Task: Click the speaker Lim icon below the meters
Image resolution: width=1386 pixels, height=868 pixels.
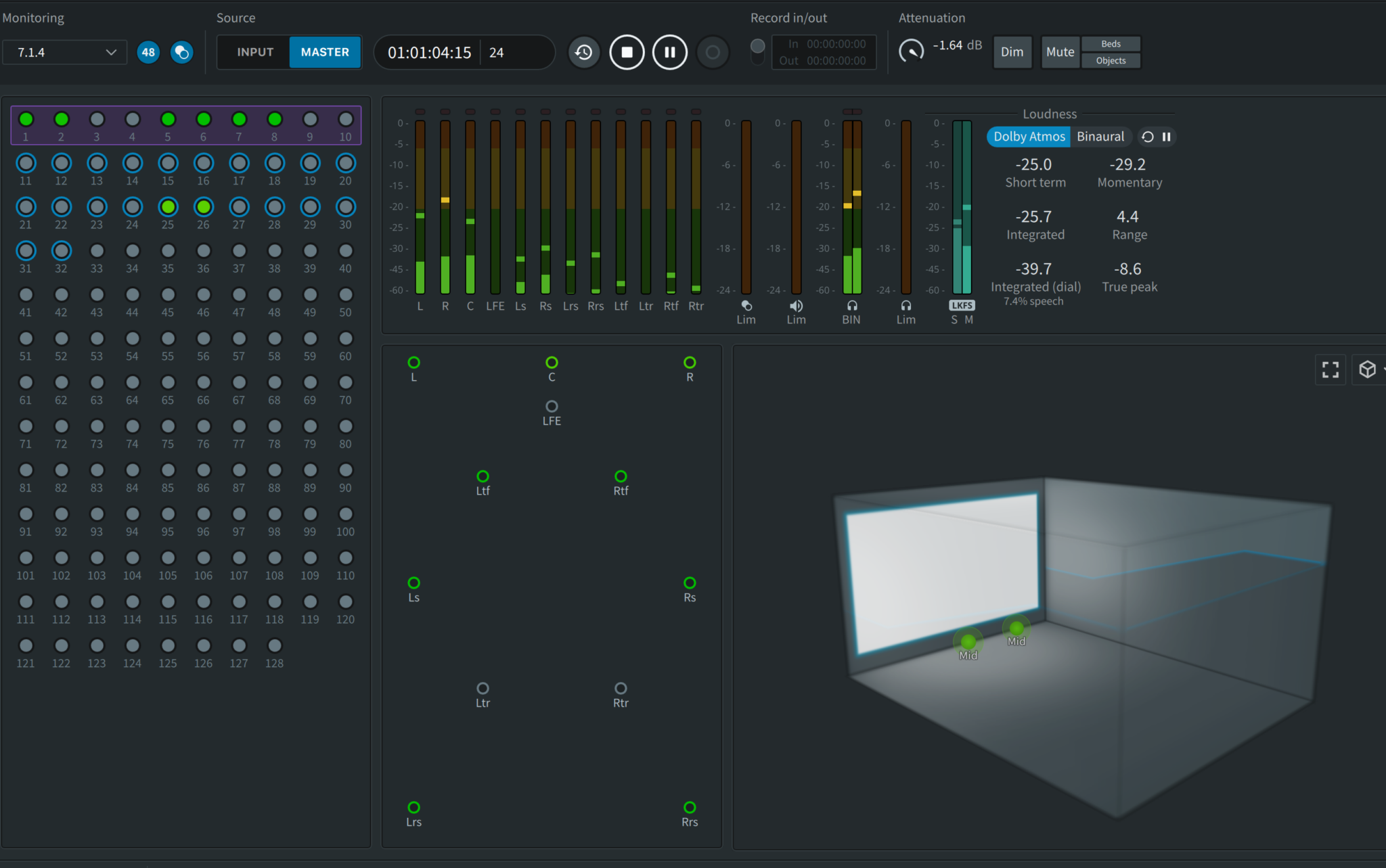Action: 795,306
